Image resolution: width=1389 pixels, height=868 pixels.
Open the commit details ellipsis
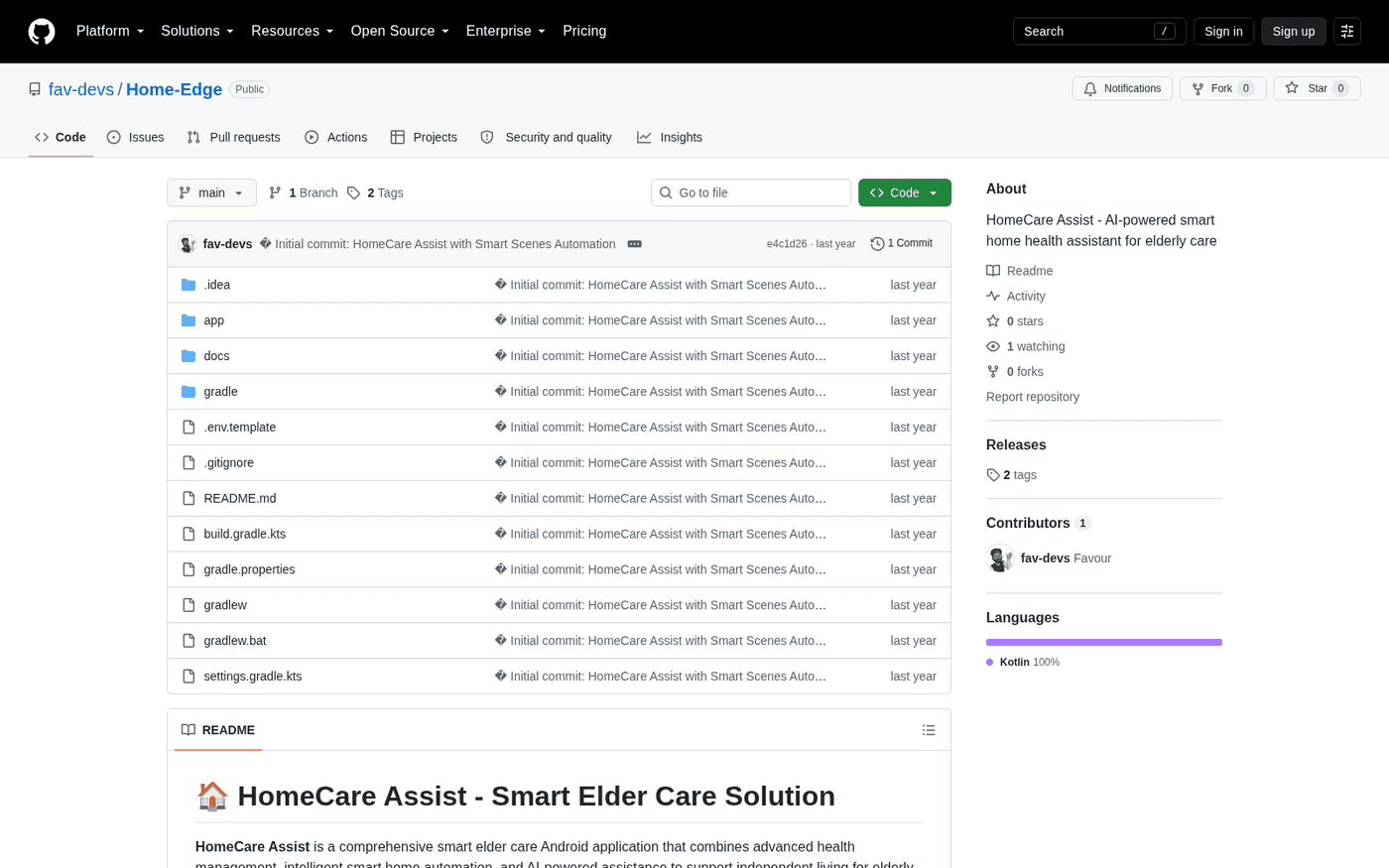click(635, 244)
